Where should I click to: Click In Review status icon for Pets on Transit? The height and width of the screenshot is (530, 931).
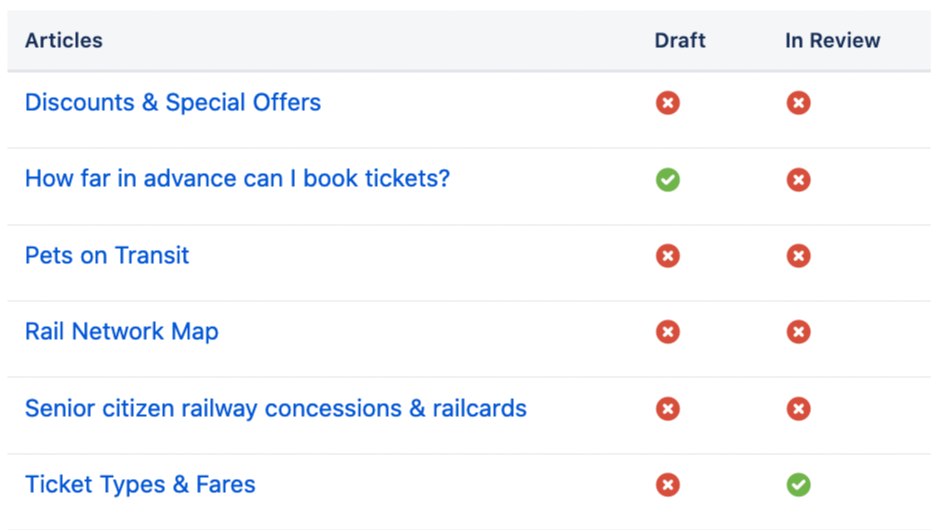[798, 256]
